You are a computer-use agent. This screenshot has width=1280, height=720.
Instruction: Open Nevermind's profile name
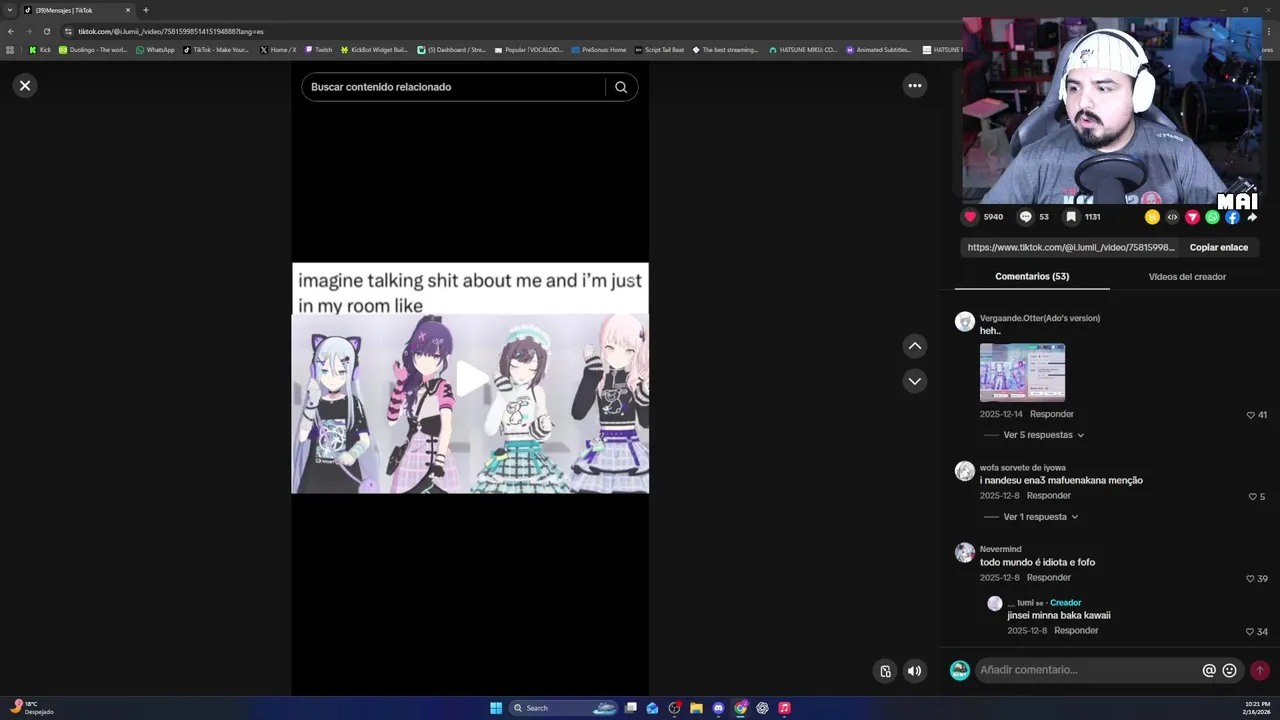tap(1000, 549)
